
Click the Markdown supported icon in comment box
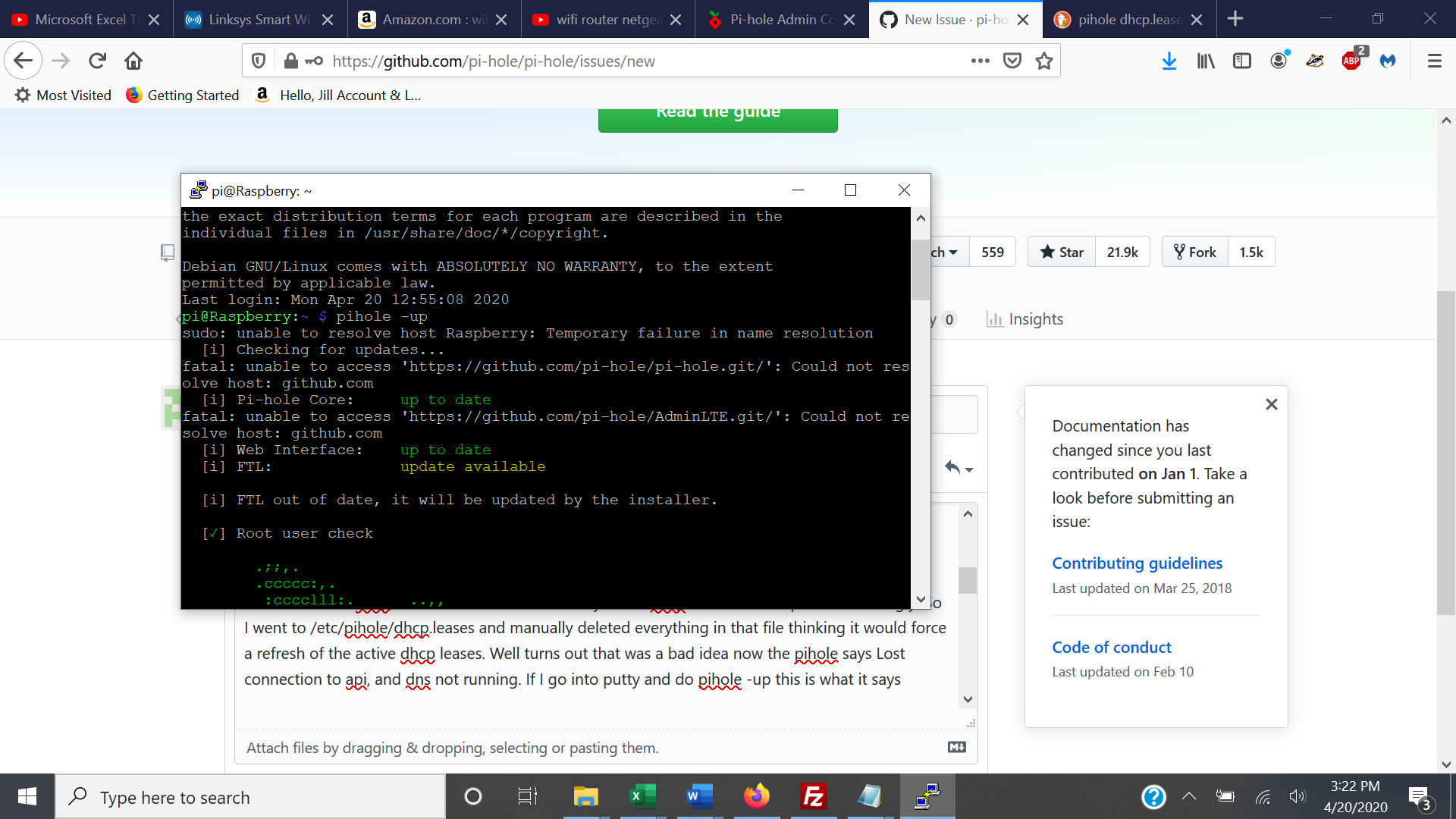[x=956, y=747]
